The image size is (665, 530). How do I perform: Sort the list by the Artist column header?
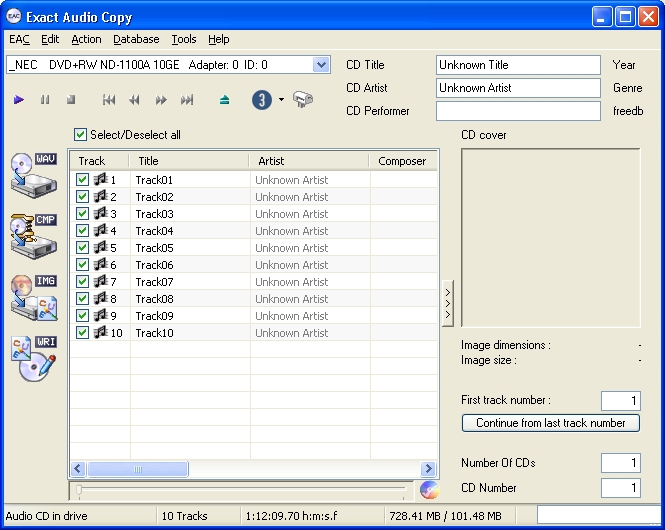pos(307,161)
